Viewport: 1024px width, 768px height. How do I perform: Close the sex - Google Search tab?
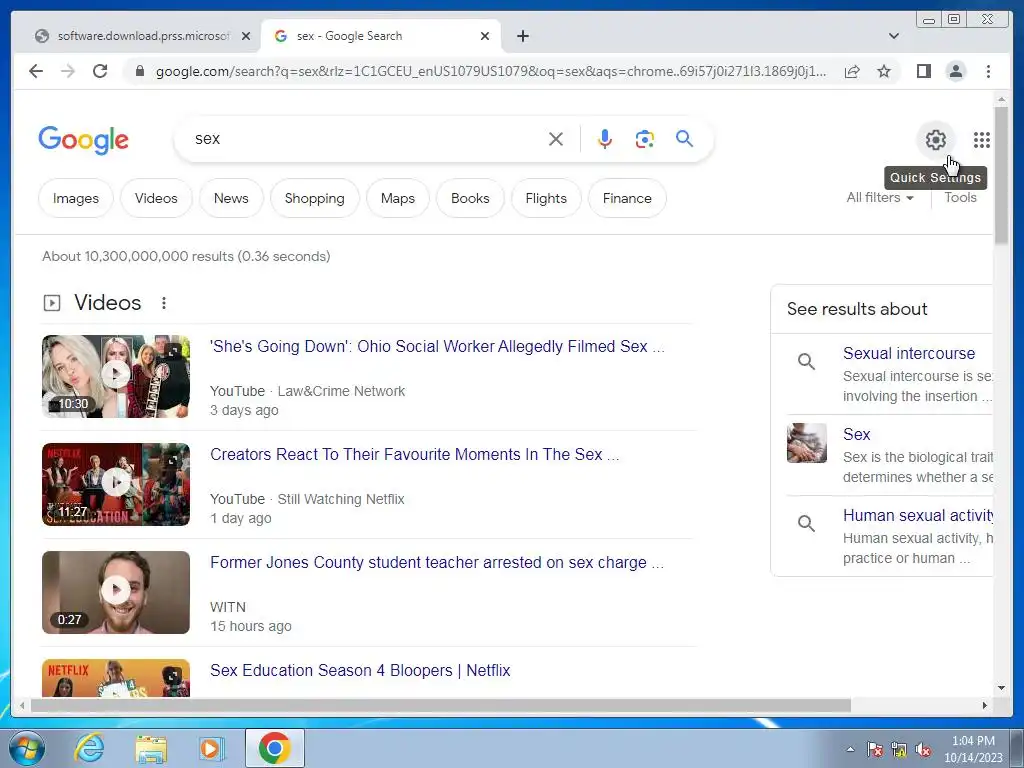pos(485,36)
